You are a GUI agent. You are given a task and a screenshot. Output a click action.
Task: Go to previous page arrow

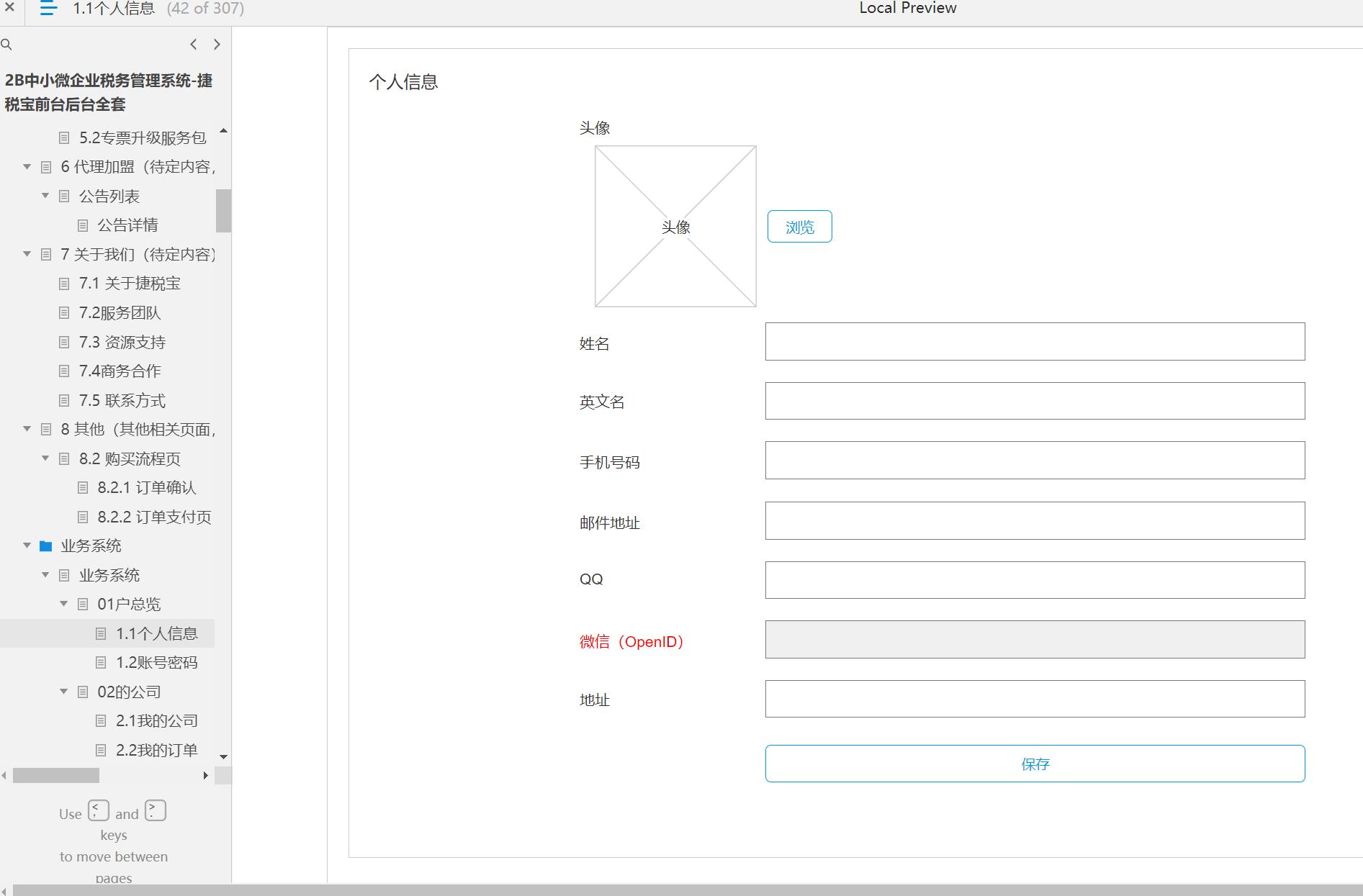pos(193,45)
